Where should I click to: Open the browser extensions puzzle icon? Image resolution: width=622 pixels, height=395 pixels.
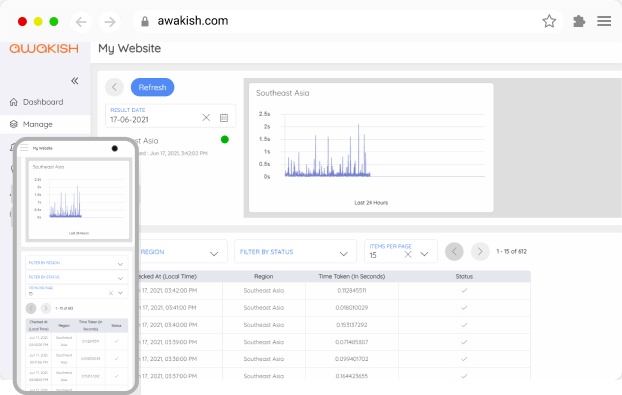(x=579, y=21)
